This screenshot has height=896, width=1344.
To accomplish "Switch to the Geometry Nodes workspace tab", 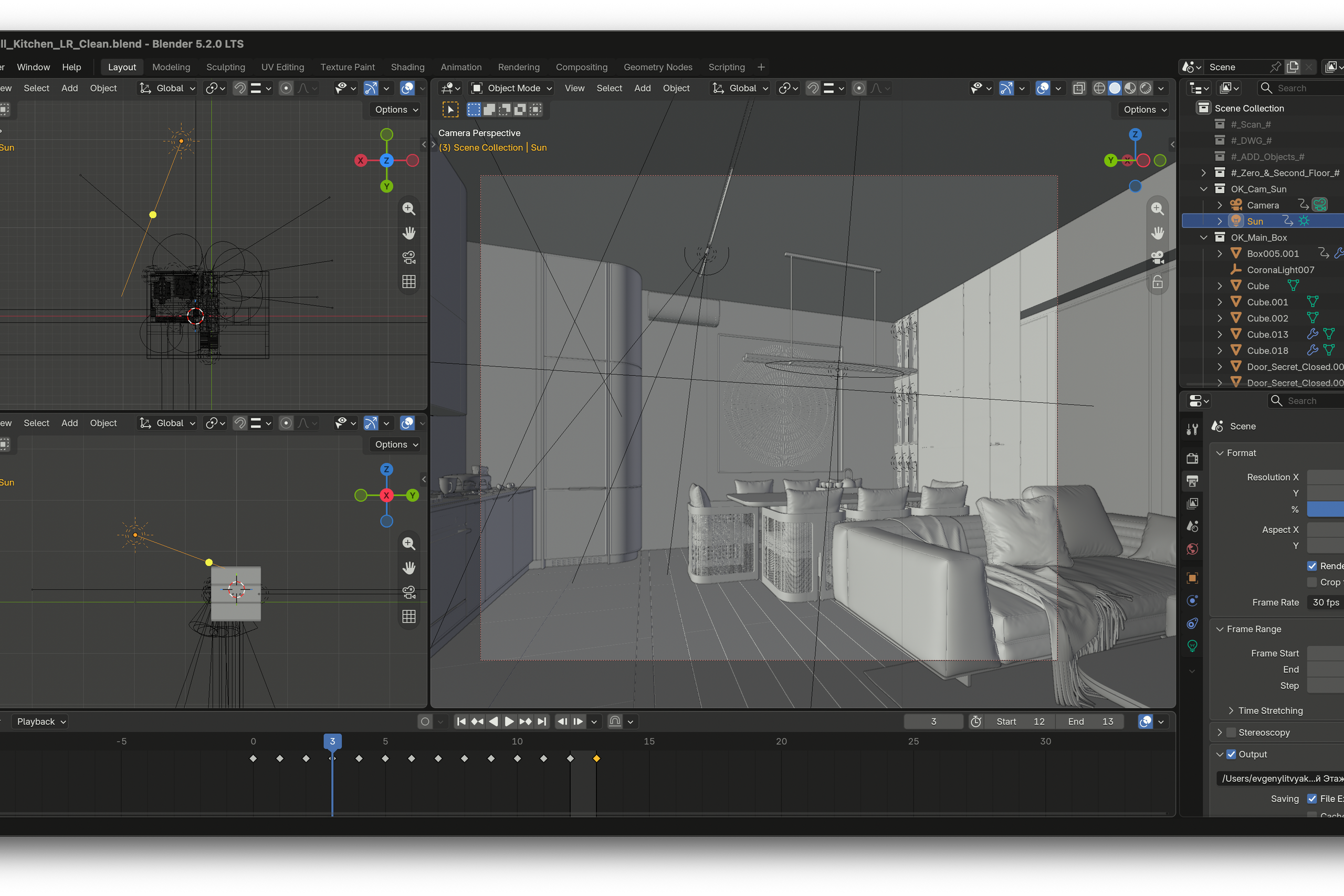I will 658,67.
